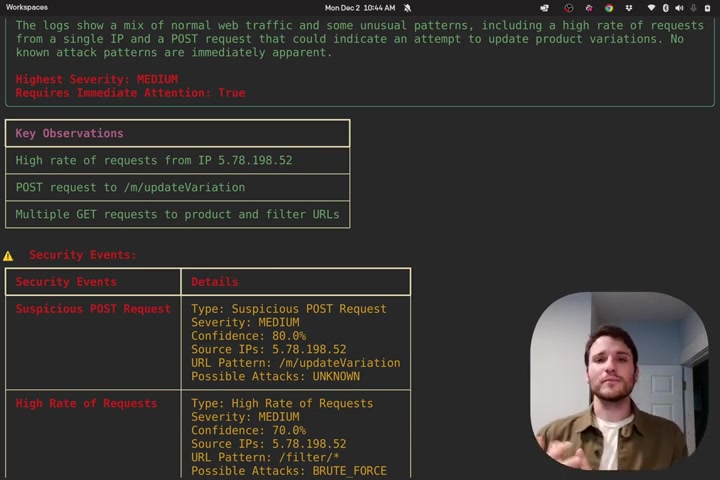720x480 pixels.
Task: Click the webcam video overlay
Action: (x=619, y=381)
